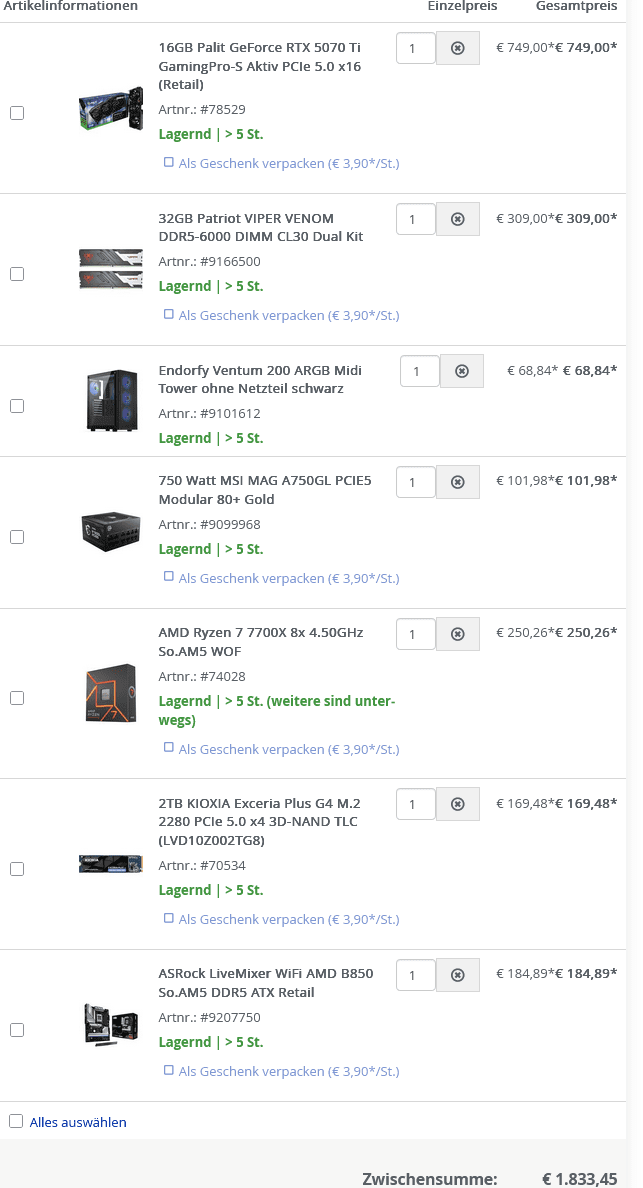Enable gift wrapping for Patriot VIPER RAM

[x=169, y=314]
